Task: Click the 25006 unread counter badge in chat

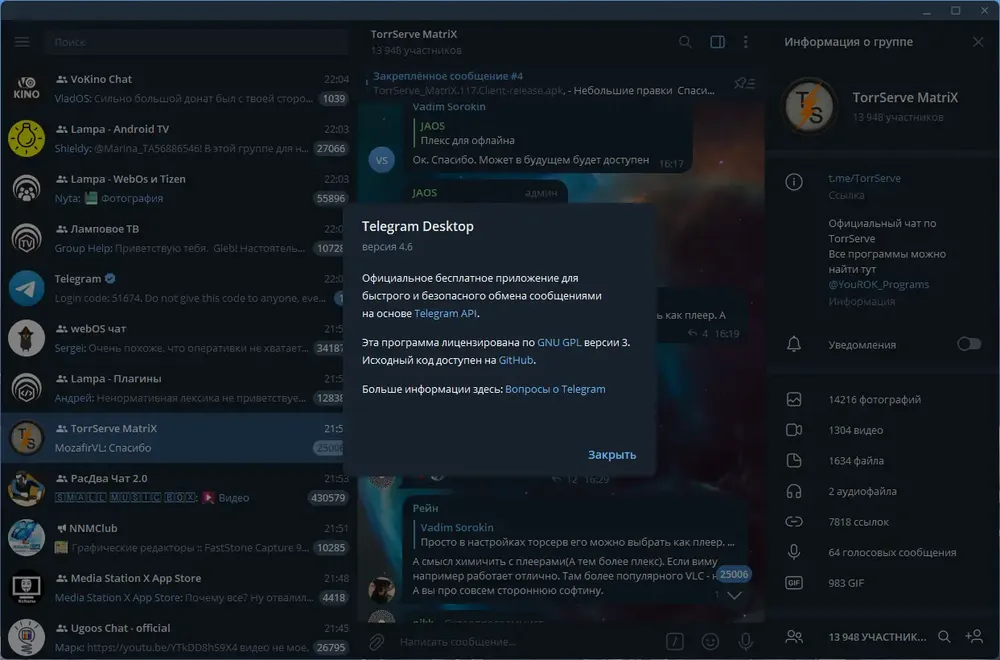Action: (x=733, y=575)
